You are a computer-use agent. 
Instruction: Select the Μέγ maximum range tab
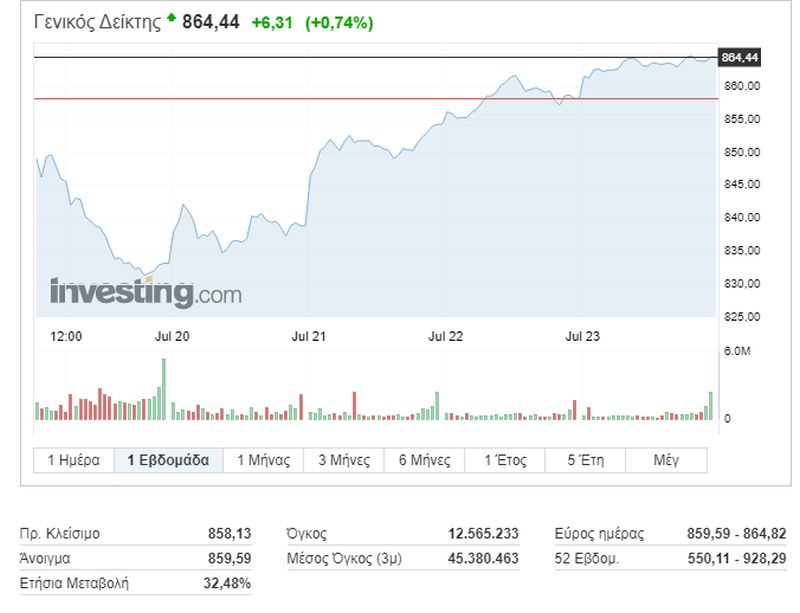click(666, 460)
